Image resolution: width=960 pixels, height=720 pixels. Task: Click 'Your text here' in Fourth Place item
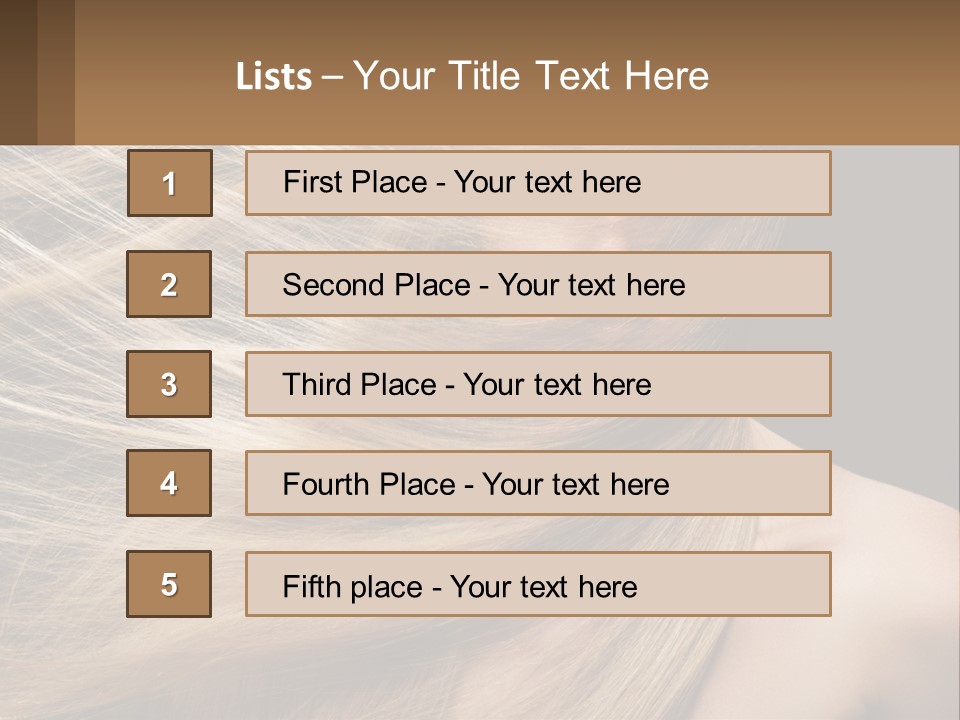[x=575, y=485]
